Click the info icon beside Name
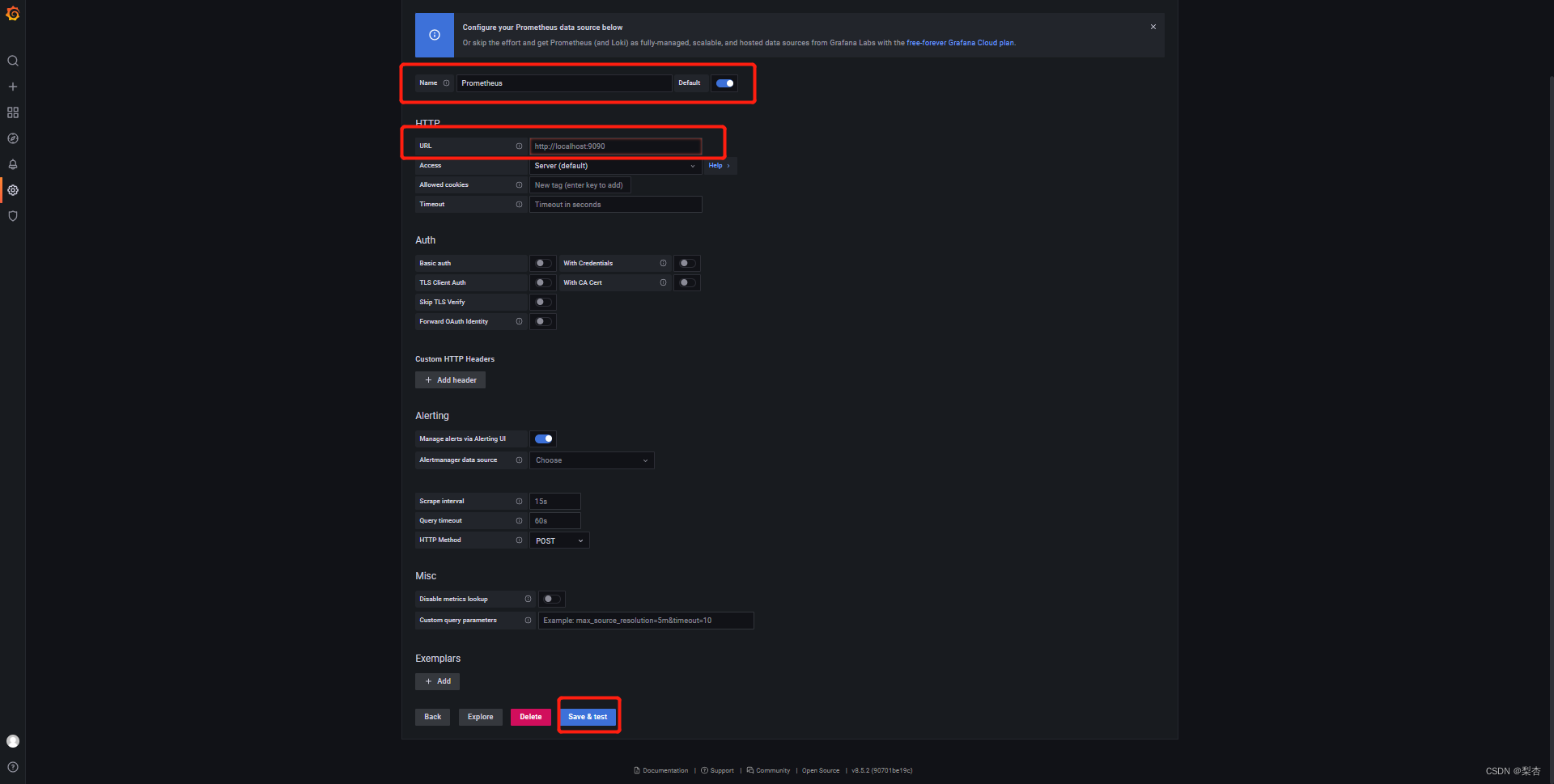This screenshot has height=784, width=1554. point(446,83)
